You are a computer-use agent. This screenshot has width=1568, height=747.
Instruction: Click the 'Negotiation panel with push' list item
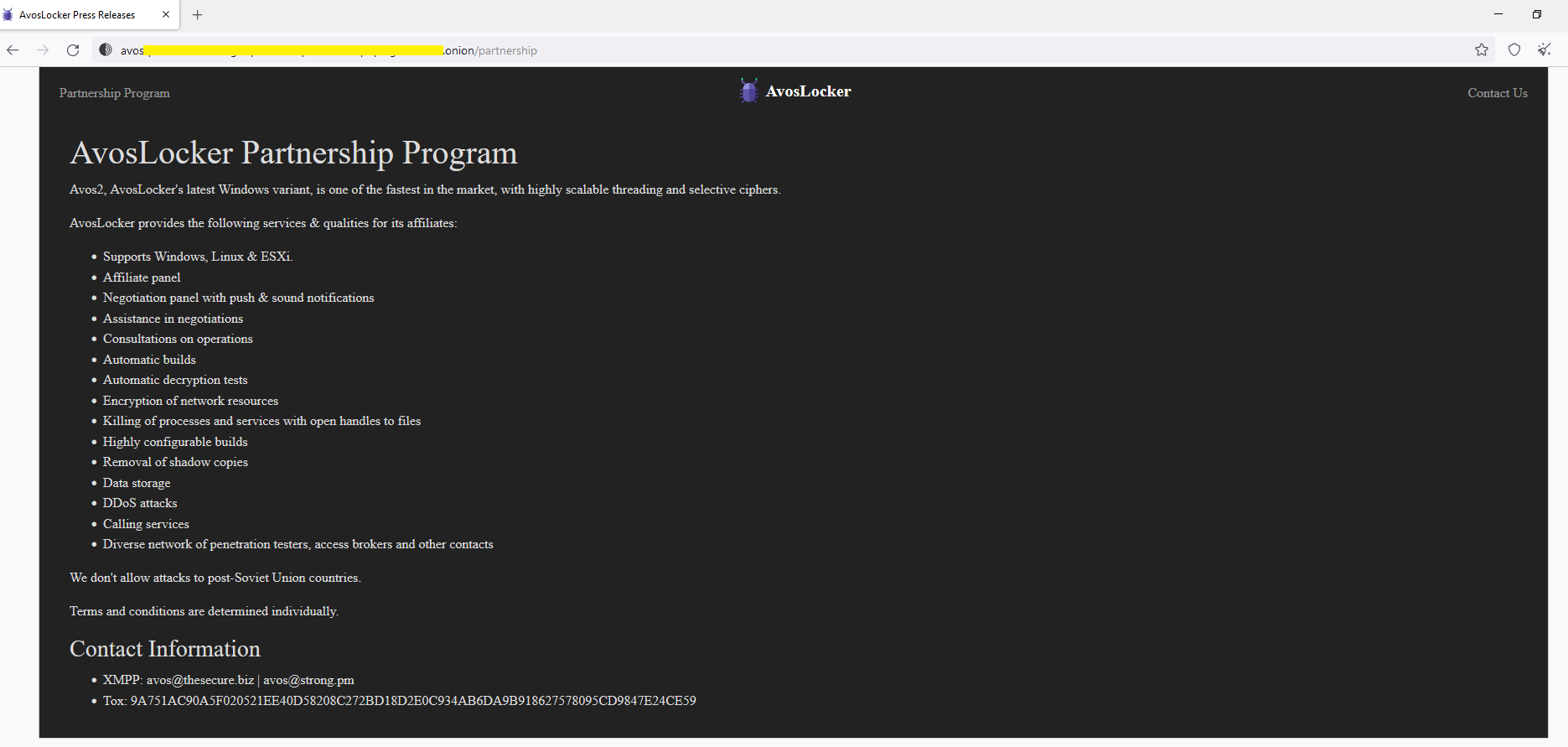239,298
